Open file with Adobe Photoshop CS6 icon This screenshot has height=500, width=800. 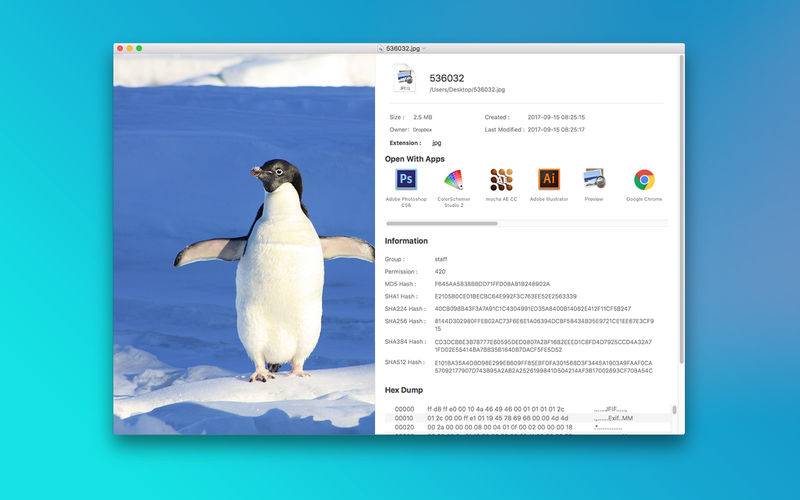coord(406,179)
